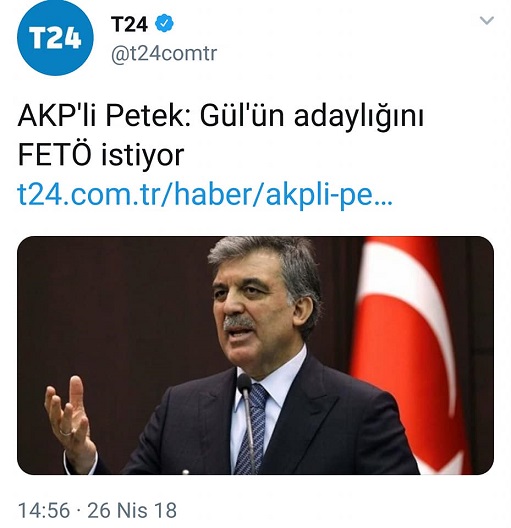
Task: Click the word adaylığını in the tweet text
Action: [359, 117]
